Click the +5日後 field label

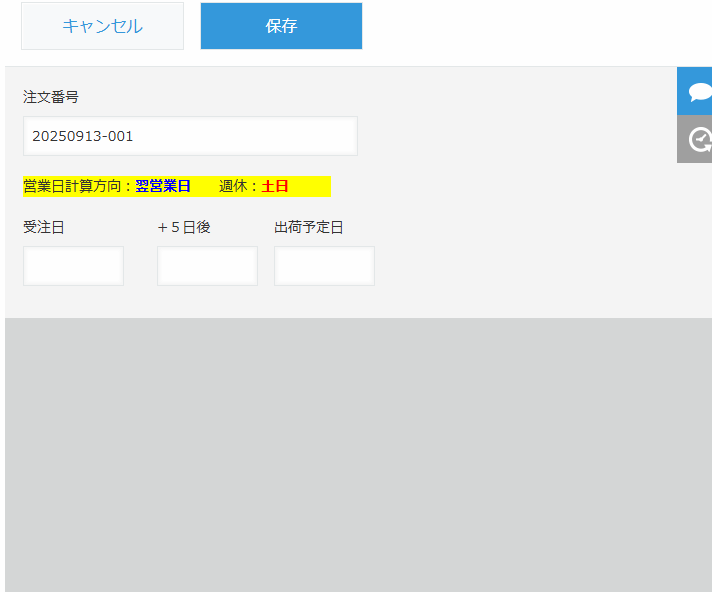[x=184, y=227]
